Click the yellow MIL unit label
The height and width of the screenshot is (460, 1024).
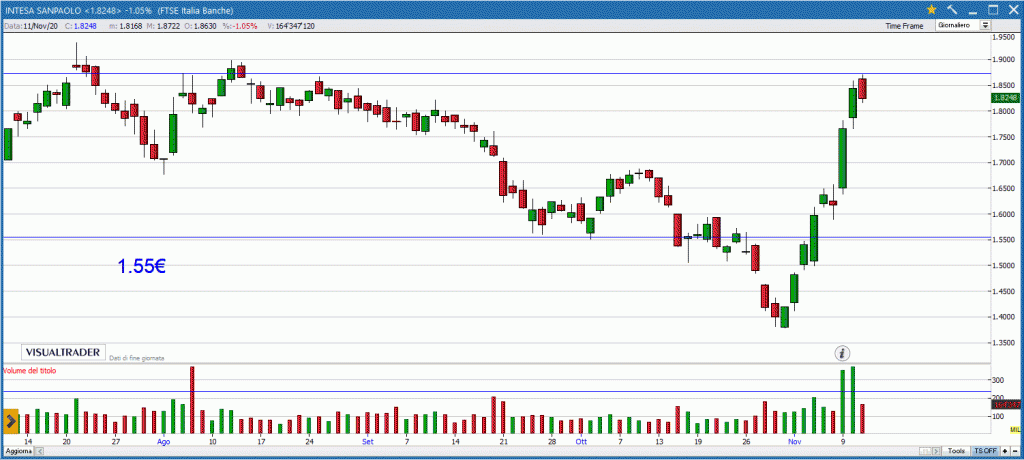1015,429
